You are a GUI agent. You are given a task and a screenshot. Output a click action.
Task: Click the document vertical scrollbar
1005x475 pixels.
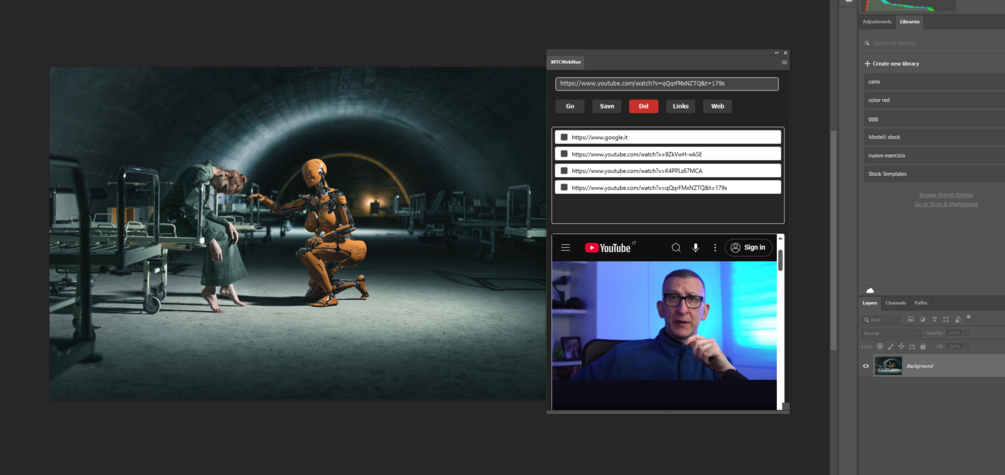pos(834,240)
